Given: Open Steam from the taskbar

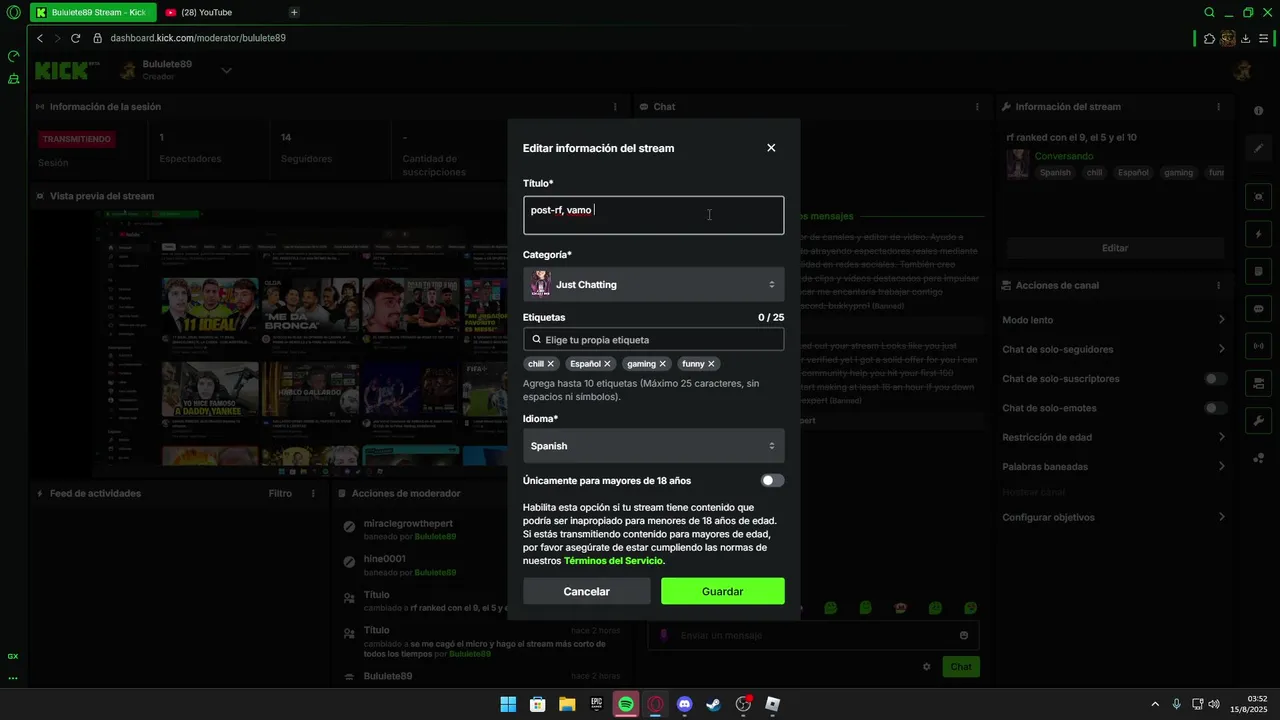Looking at the screenshot, I should pos(713,704).
